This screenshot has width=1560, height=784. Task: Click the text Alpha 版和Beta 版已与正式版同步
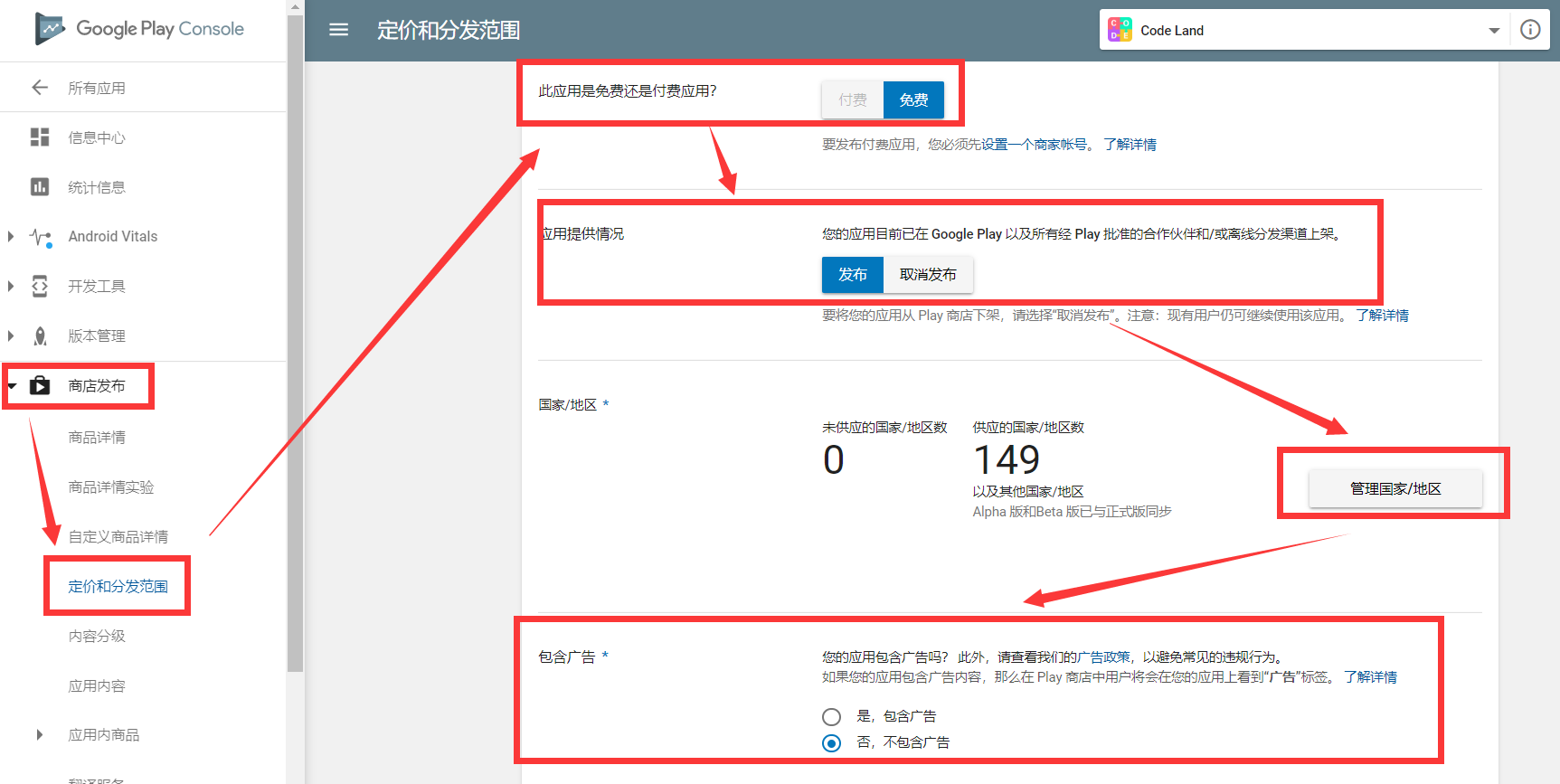[1073, 512]
